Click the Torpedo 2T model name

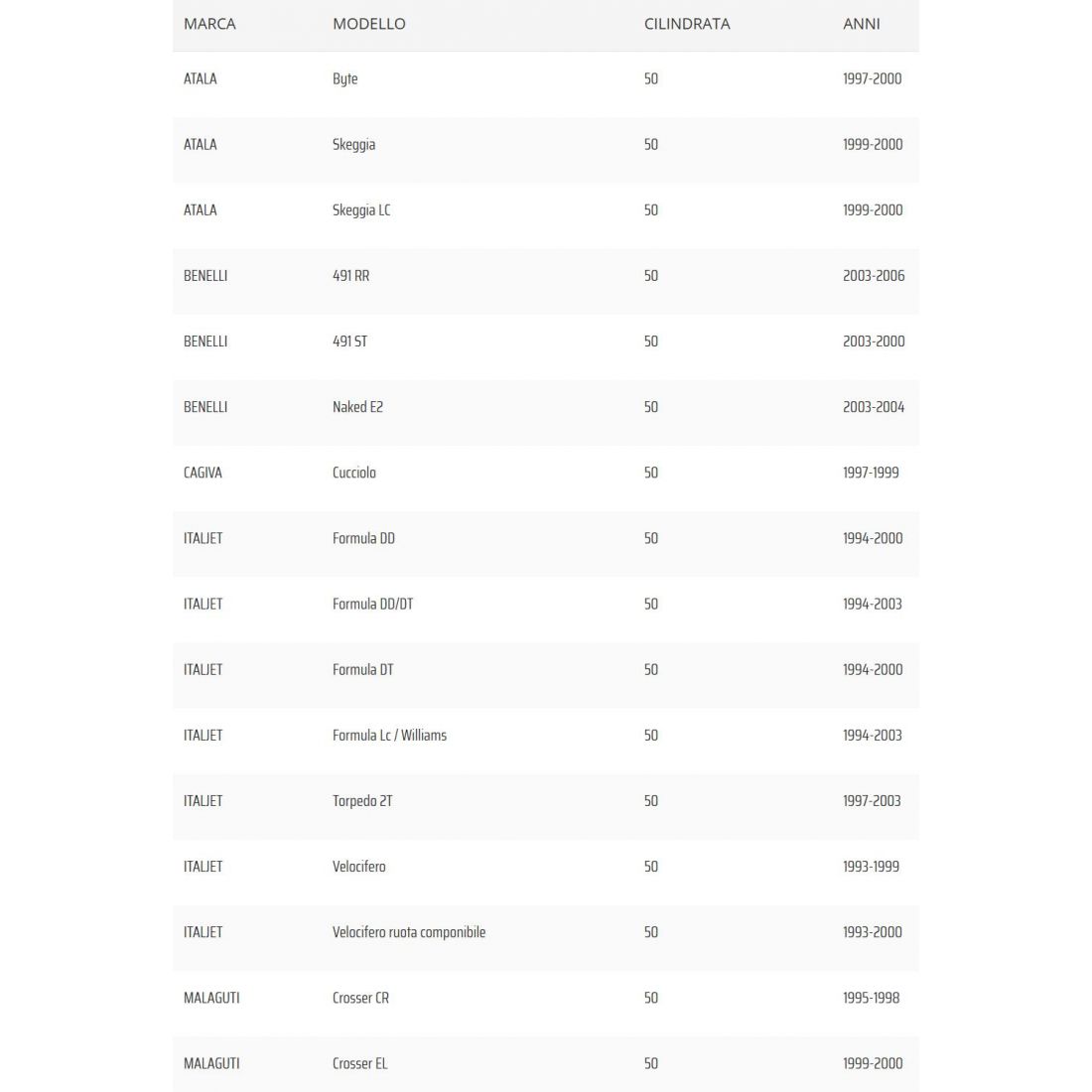coord(362,801)
